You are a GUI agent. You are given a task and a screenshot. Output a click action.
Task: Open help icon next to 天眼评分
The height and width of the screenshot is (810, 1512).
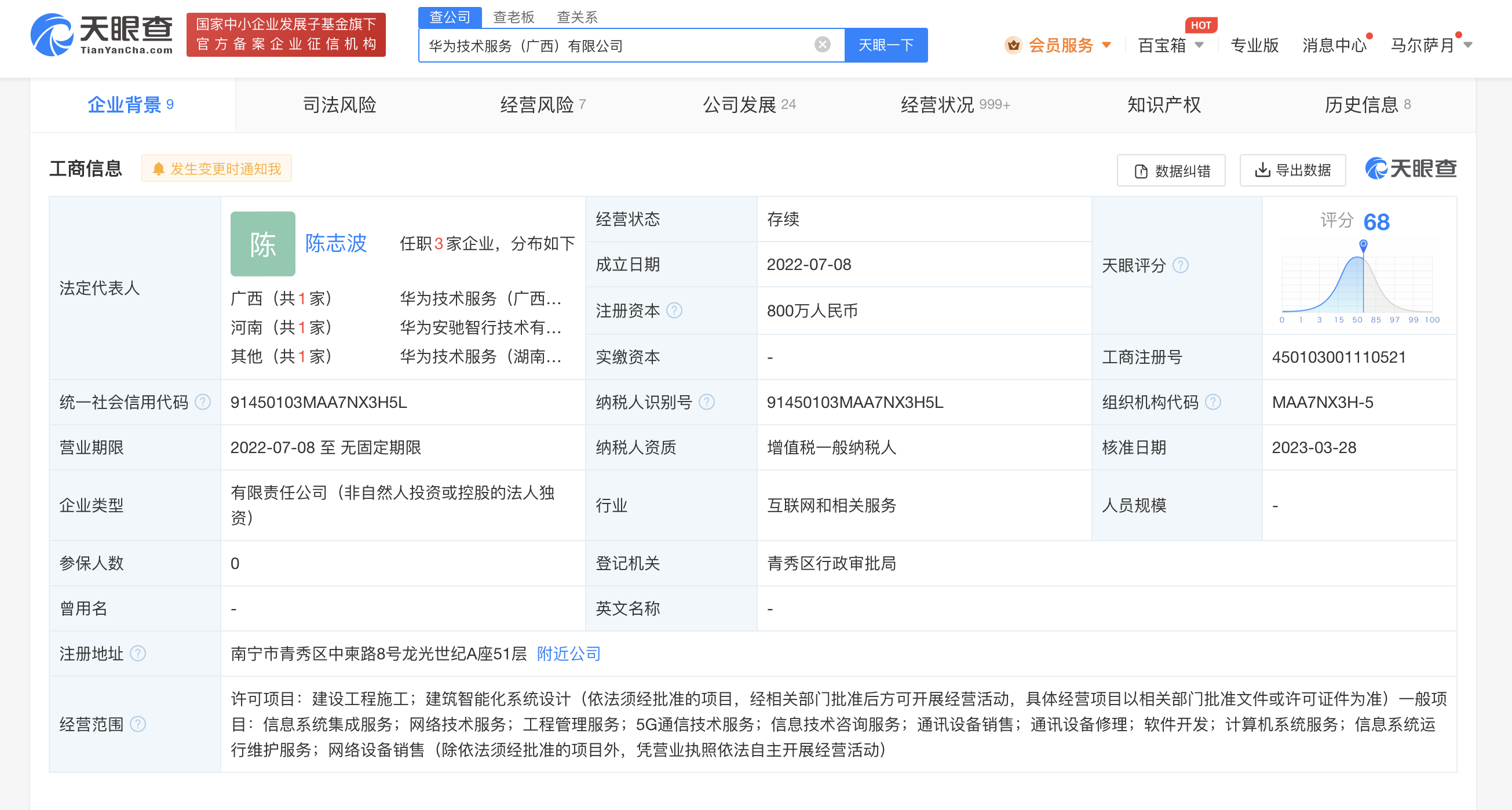[1181, 265]
